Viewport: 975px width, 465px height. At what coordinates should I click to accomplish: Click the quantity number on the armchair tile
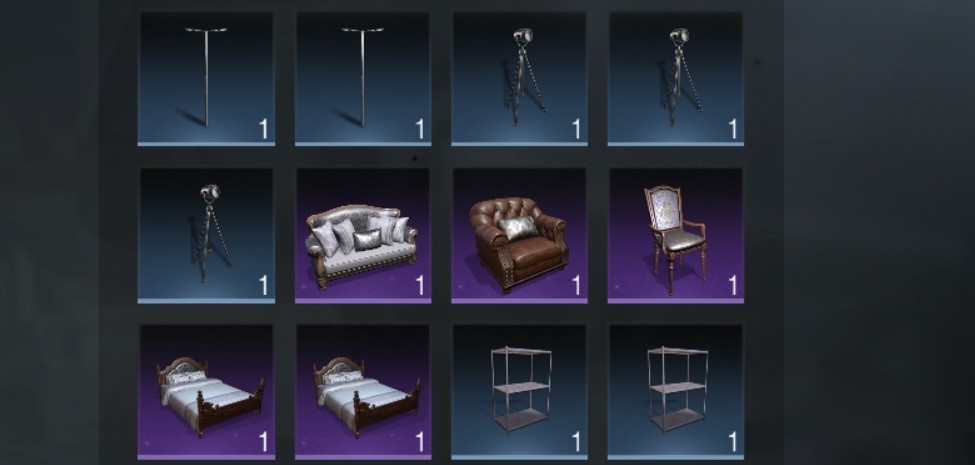coord(576,285)
